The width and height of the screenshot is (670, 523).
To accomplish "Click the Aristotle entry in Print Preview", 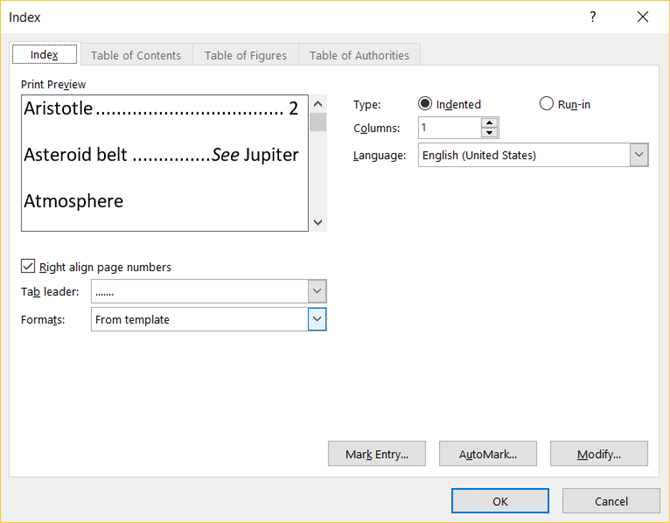I will coord(161,109).
